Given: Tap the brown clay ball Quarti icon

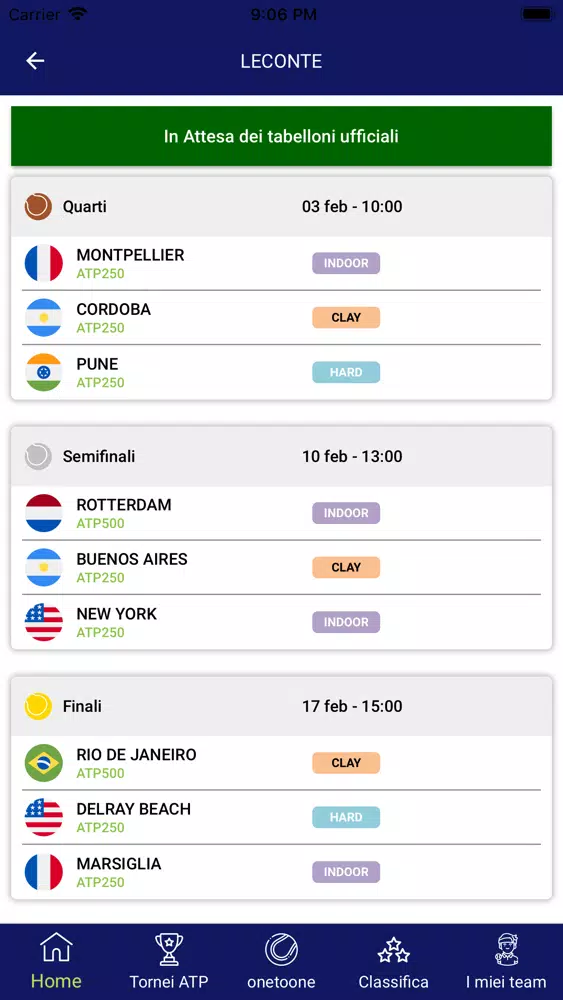Looking at the screenshot, I should (38, 207).
